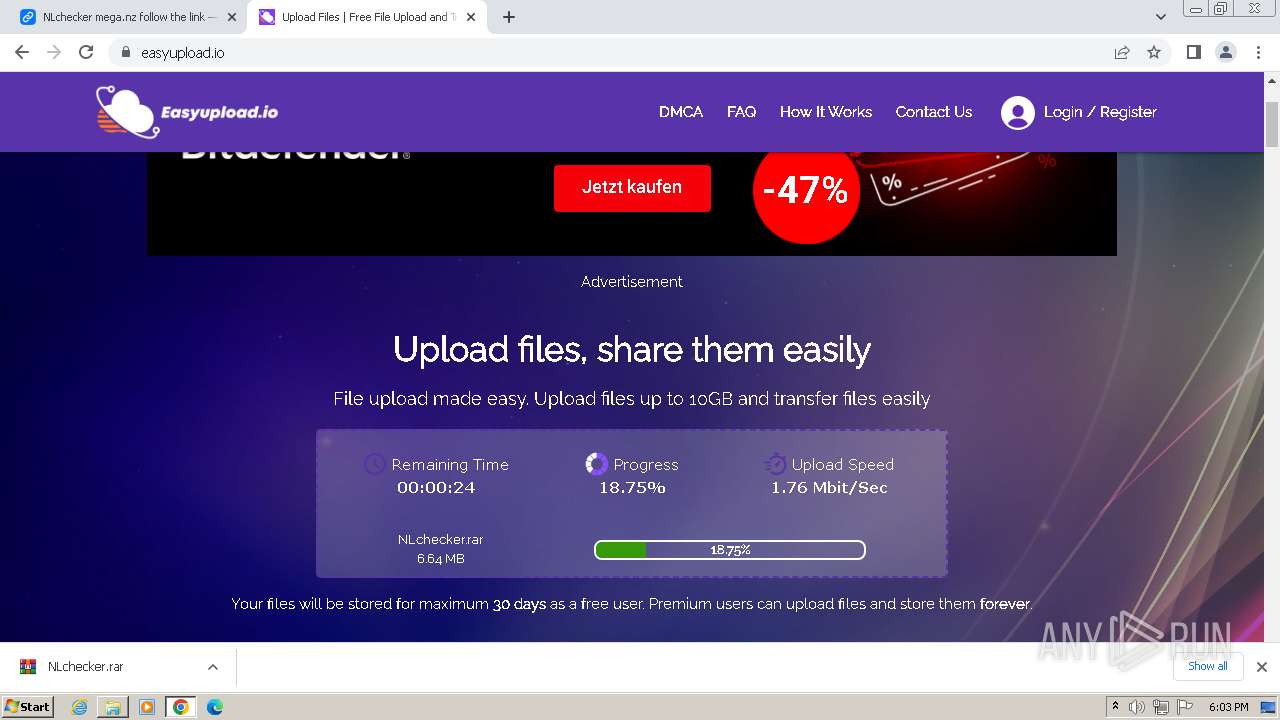Image resolution: width=1280 pixels, height=720 pixels.
Task: Click the 1.76 Mbit/Sec speed value
Action: click(829, 488)
